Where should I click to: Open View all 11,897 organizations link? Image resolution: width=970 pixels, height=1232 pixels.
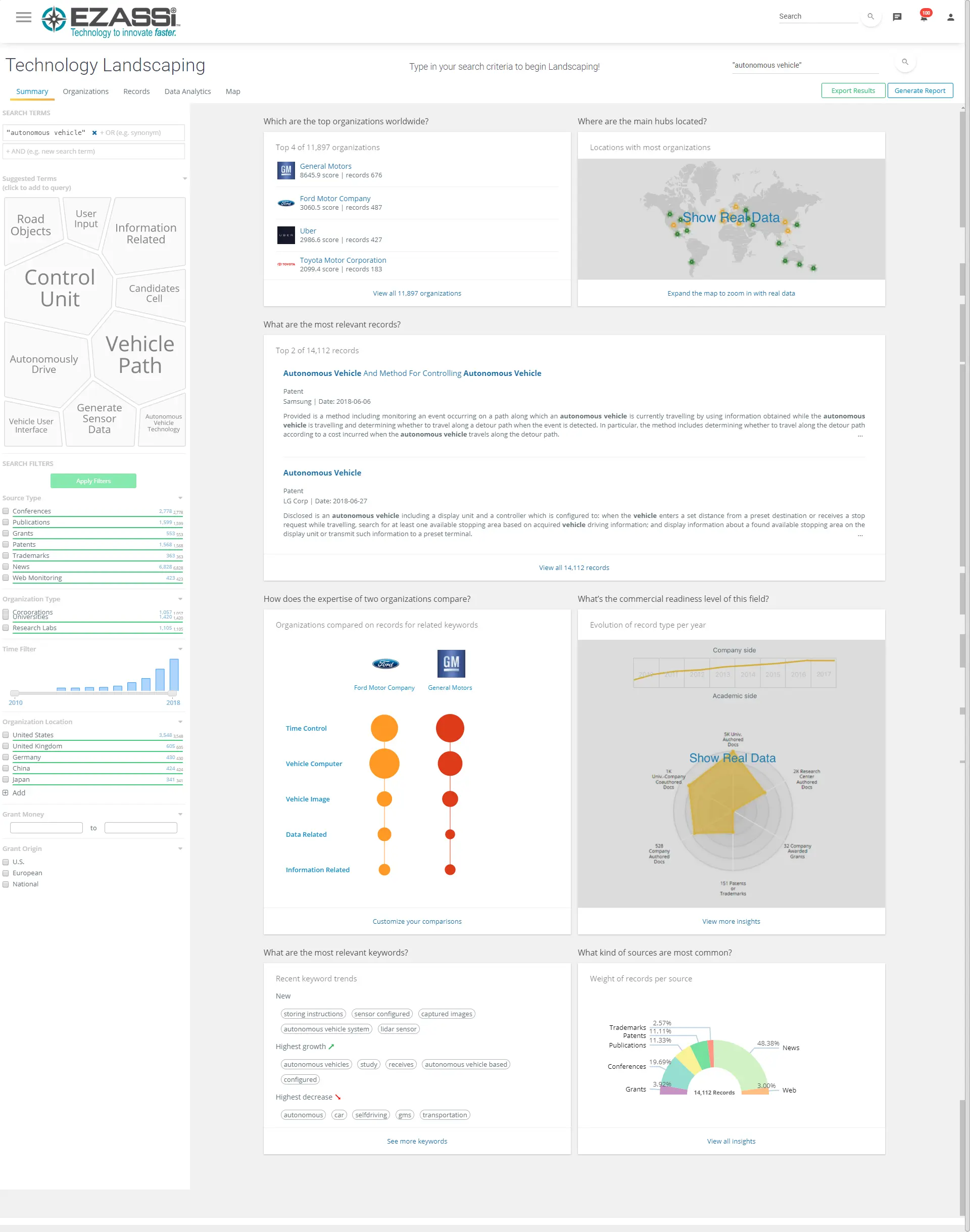coord(417,293)
